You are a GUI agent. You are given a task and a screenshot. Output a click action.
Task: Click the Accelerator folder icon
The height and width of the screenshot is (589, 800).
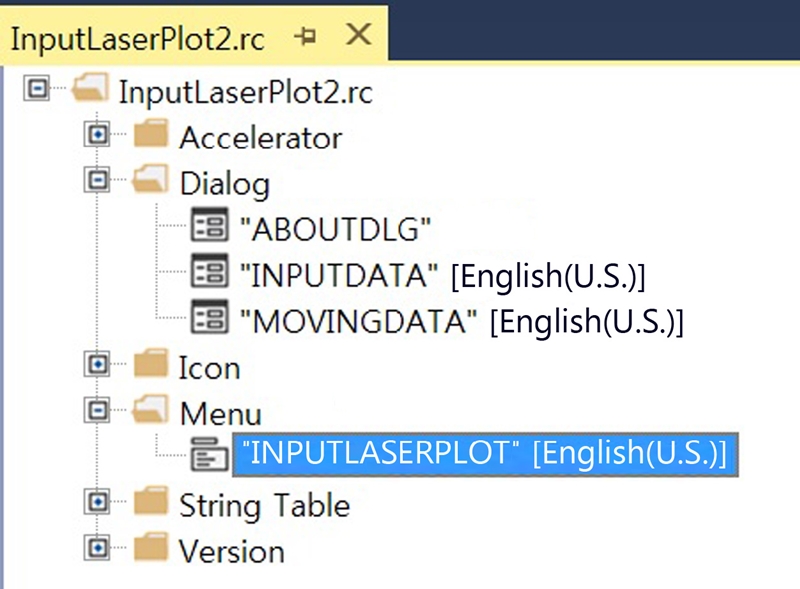coord(150,134)
